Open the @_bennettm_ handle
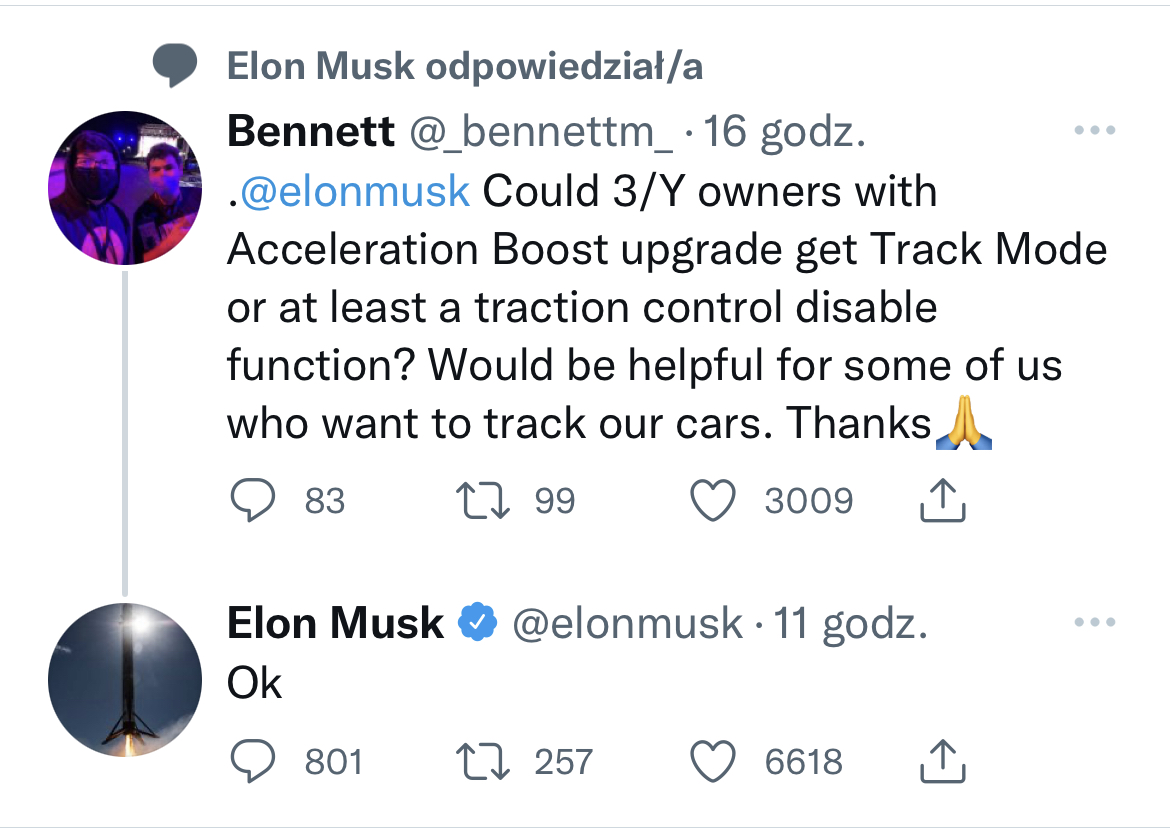The image size is (1170, 828). [541, 133]
